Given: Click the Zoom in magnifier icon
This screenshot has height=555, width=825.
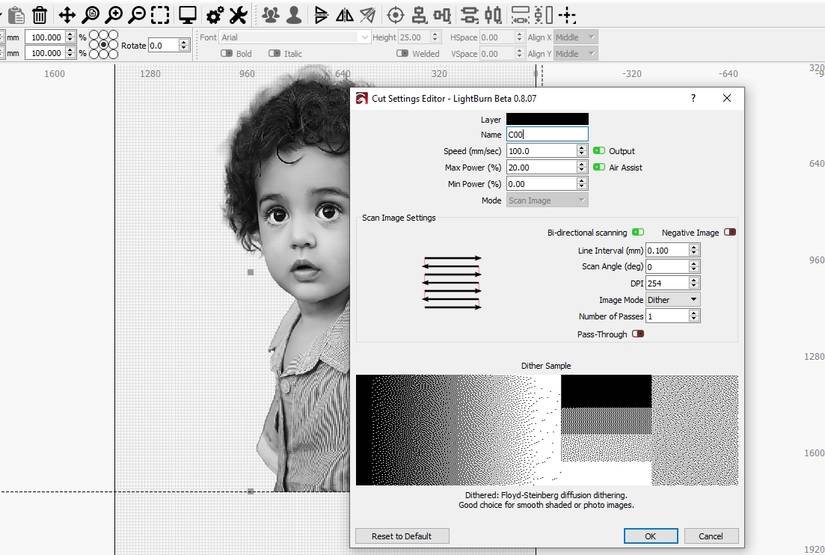Looking at the screenshot, I should point(114,15).
